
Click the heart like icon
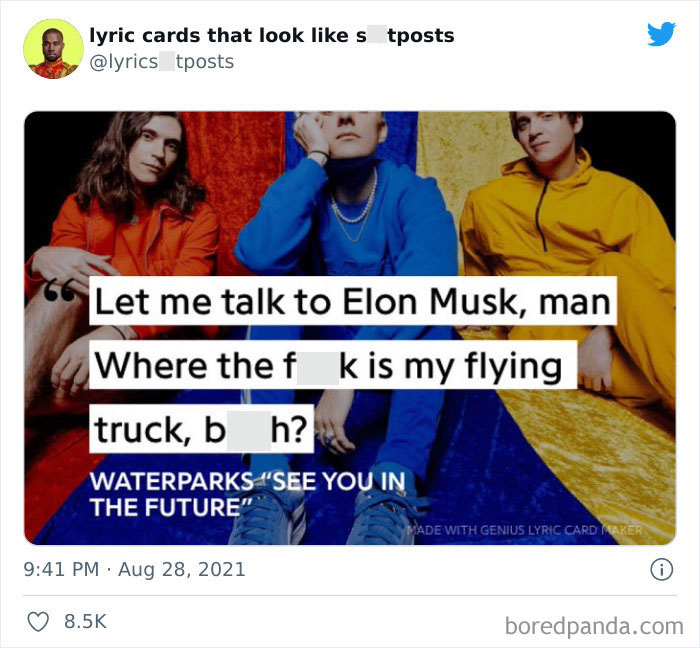[38, 621]
